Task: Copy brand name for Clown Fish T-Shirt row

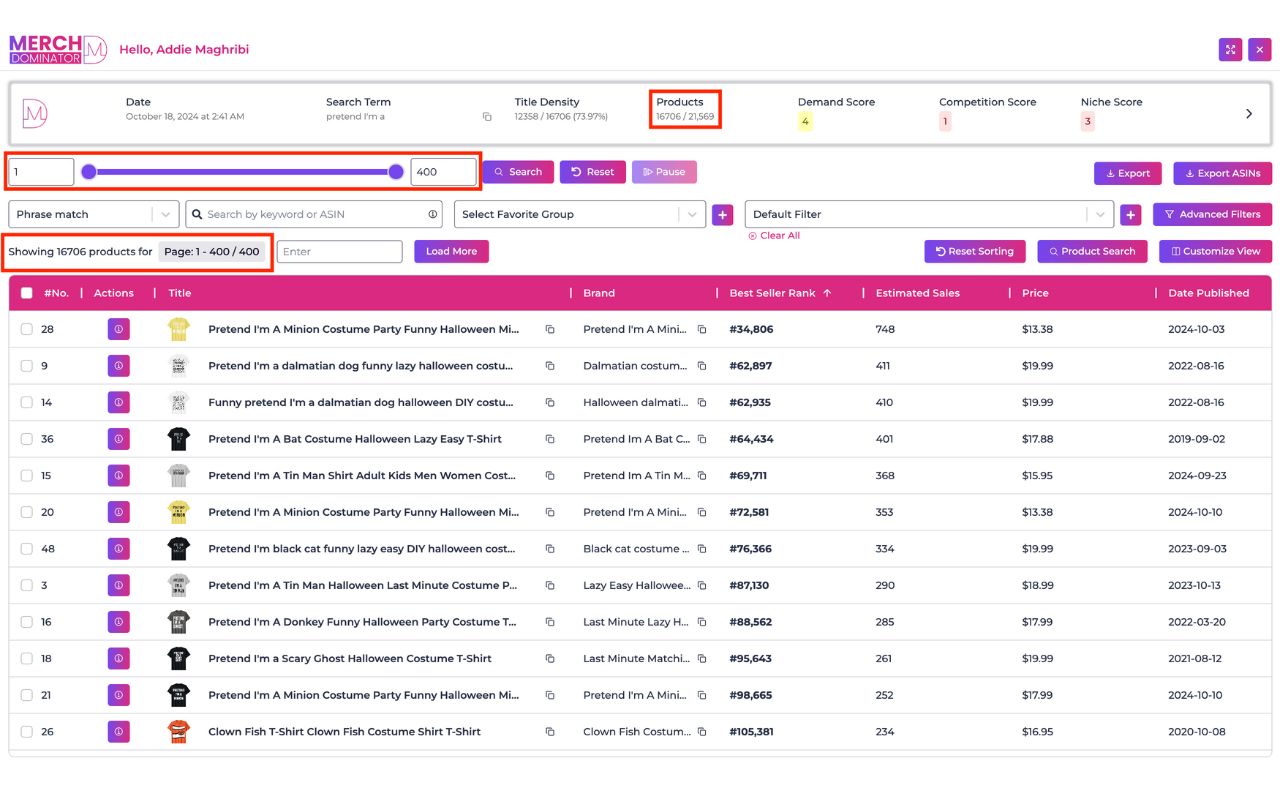Action: coord(702,732)
